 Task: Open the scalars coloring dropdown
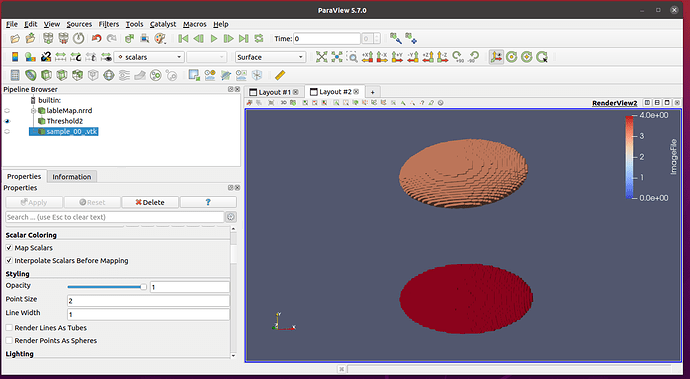coord(149,57)
